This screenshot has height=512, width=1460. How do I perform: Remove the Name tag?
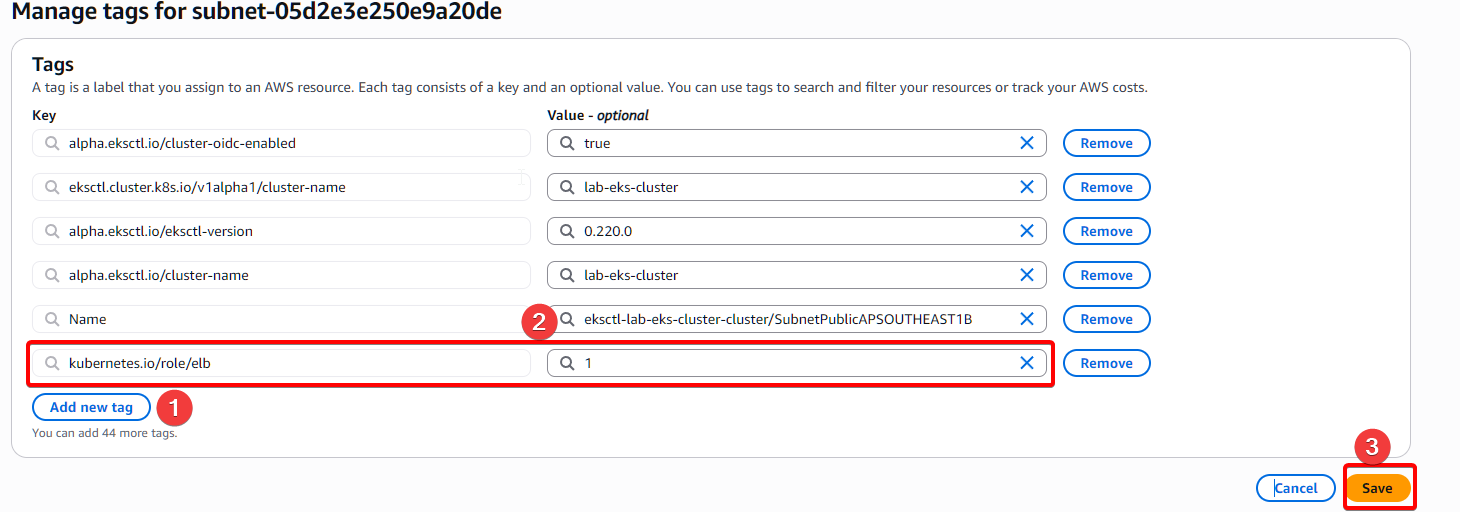click(x=1106, y=319)
